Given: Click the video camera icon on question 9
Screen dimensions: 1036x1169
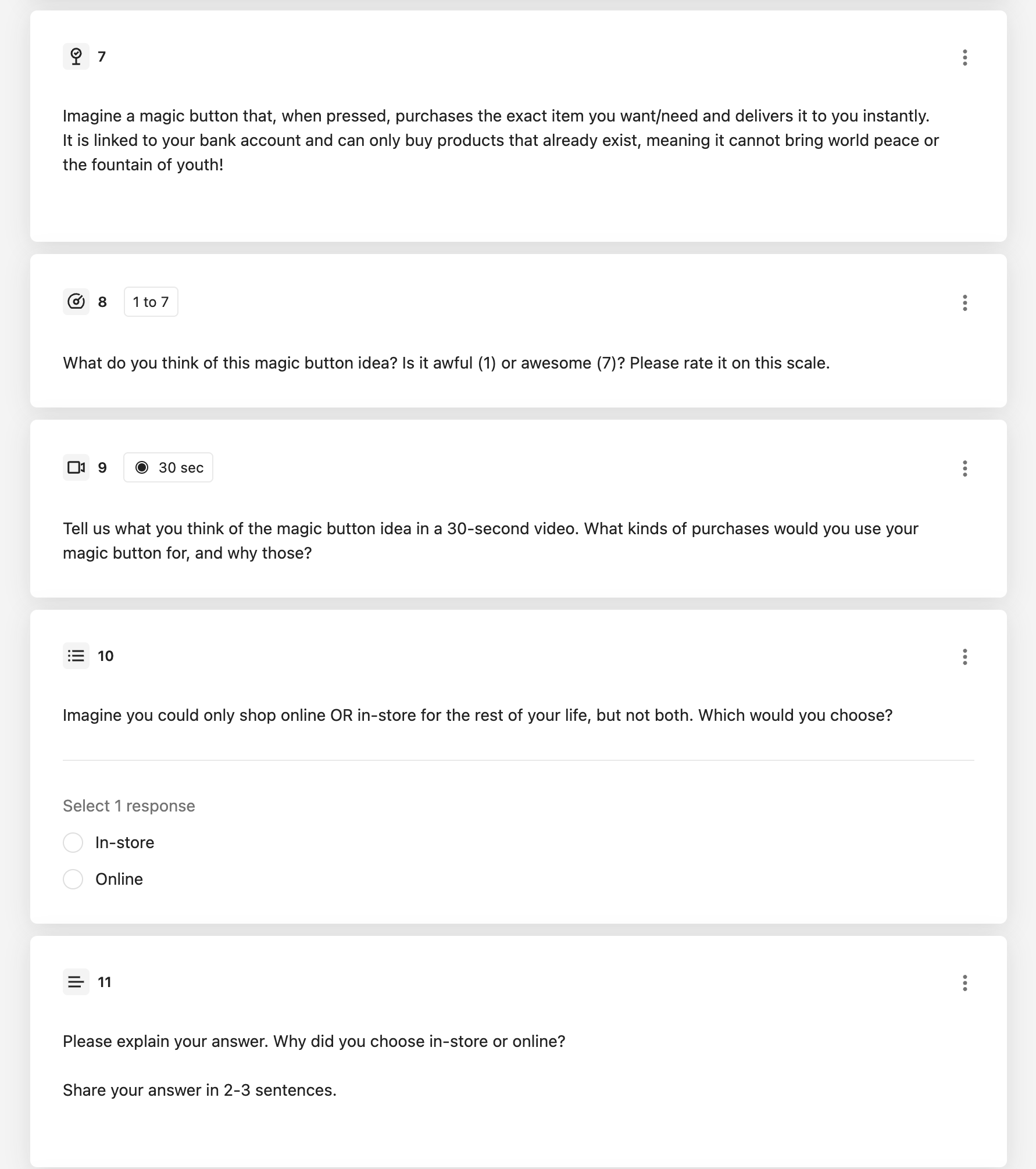Looking at the screenshot, I should (x=76, y=467).
